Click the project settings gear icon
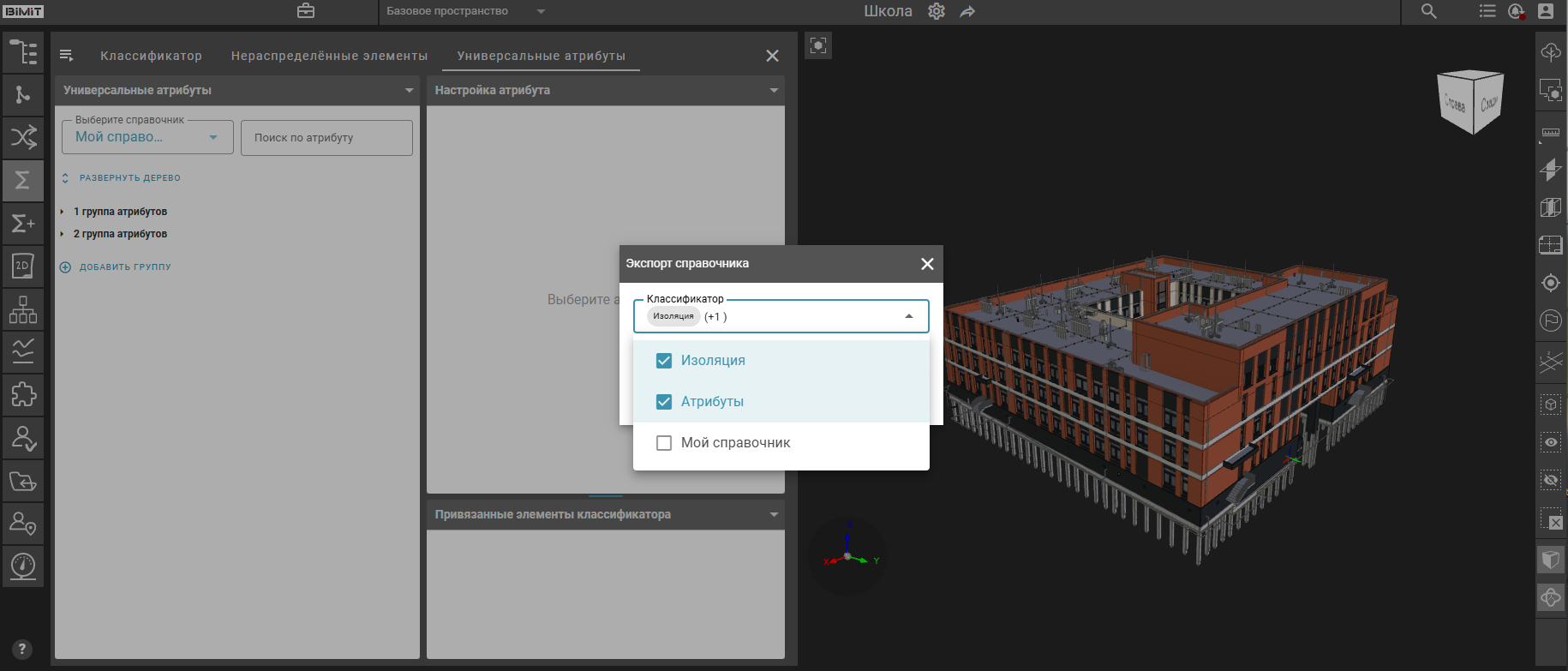Screen dimensions: 1568x671 pyautogui.click(x=937, y=12)
